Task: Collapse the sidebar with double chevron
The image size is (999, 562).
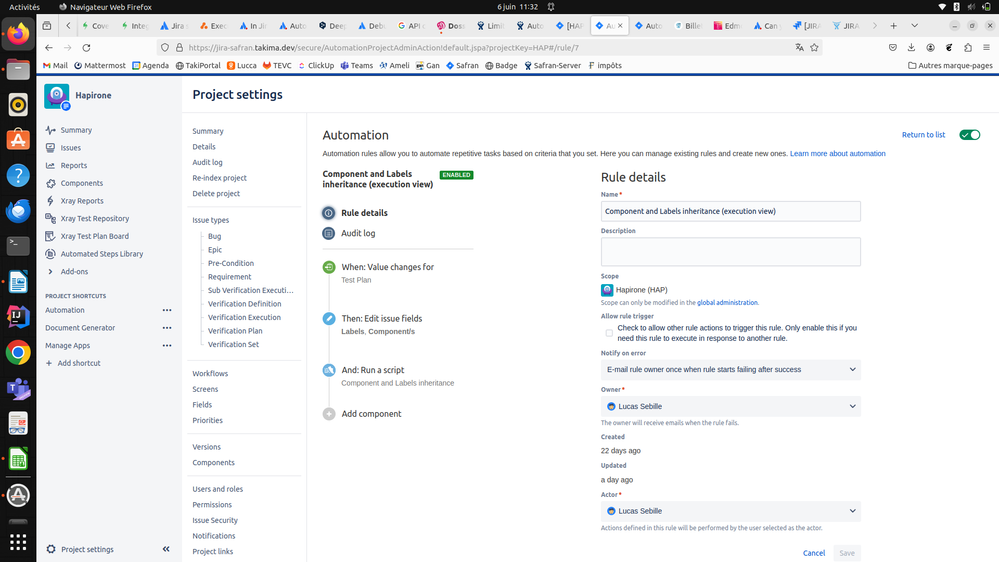Action: tap(166, 549)
